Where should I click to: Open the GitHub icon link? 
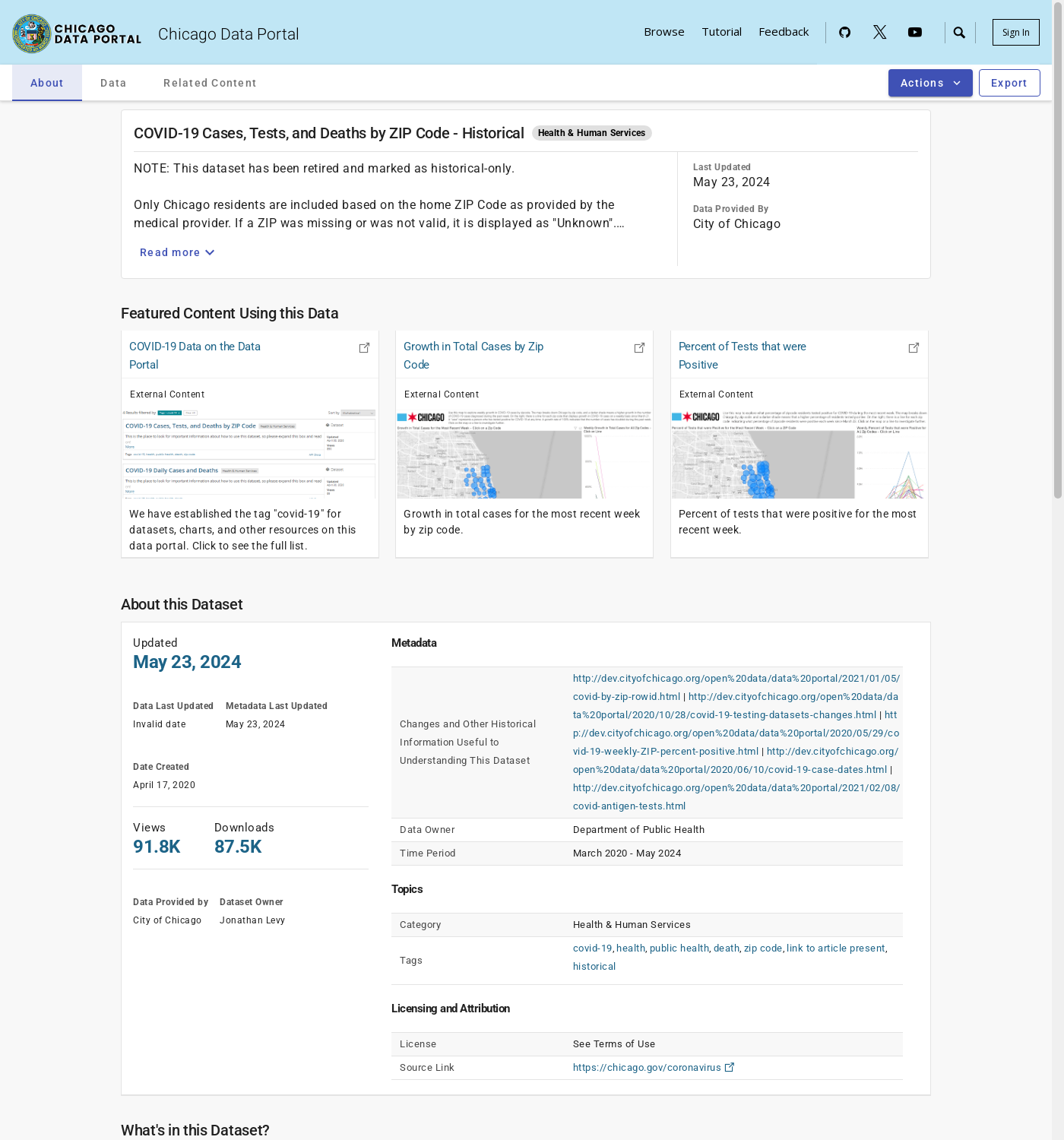coord(844,32)
